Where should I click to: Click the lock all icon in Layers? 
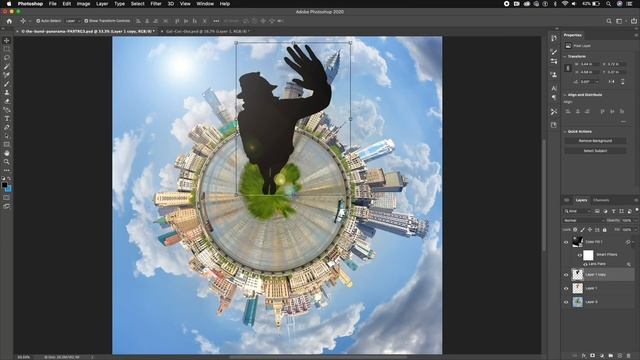(604, 230)
